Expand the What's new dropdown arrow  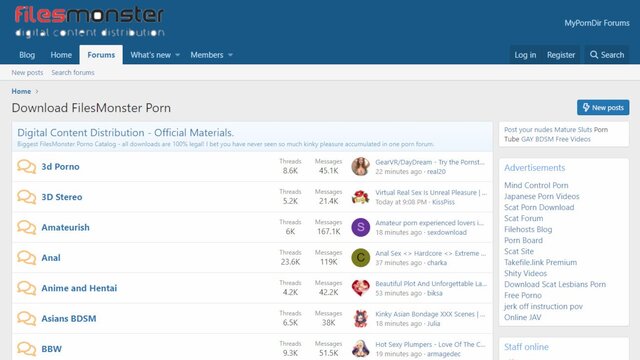coord(178,55)
